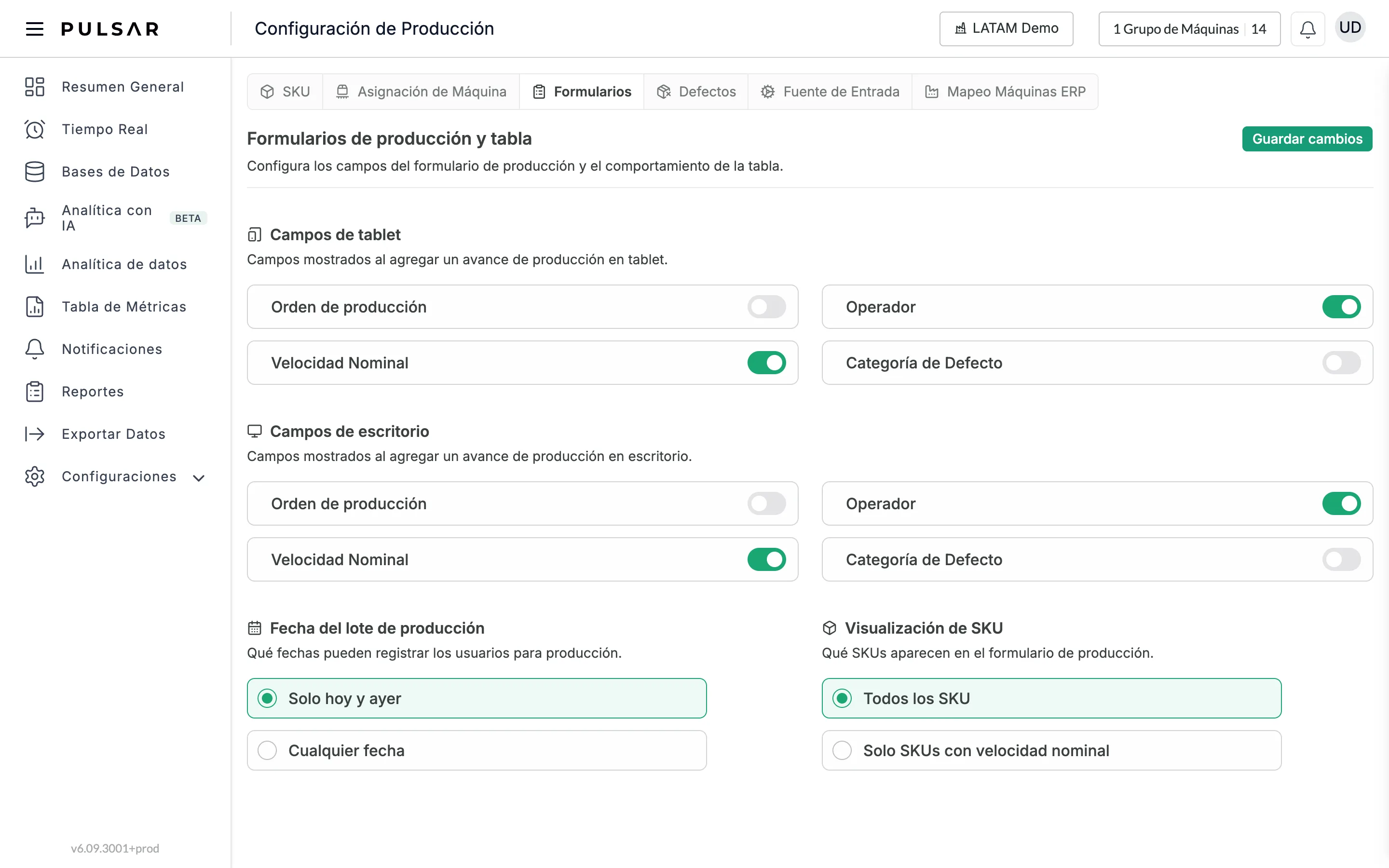The width and height of the screenshot is (1389, 868).
Task: Click the Bases de Datos database icon
Action: point(34,172)
